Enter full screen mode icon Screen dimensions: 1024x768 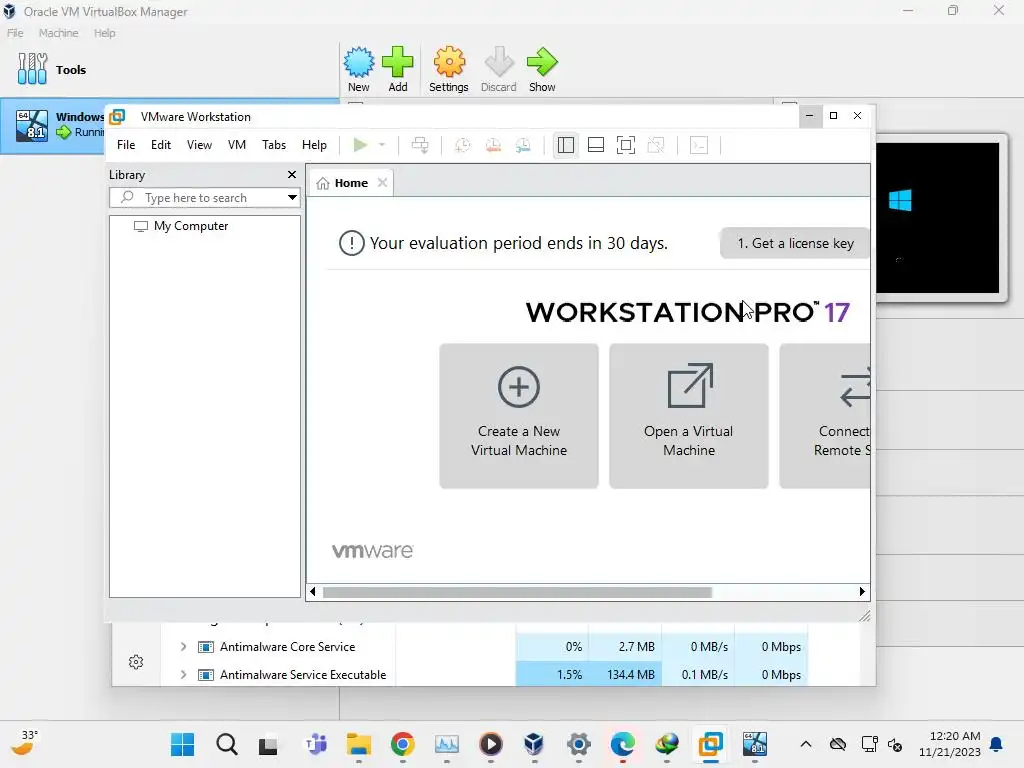pos(626,145)
